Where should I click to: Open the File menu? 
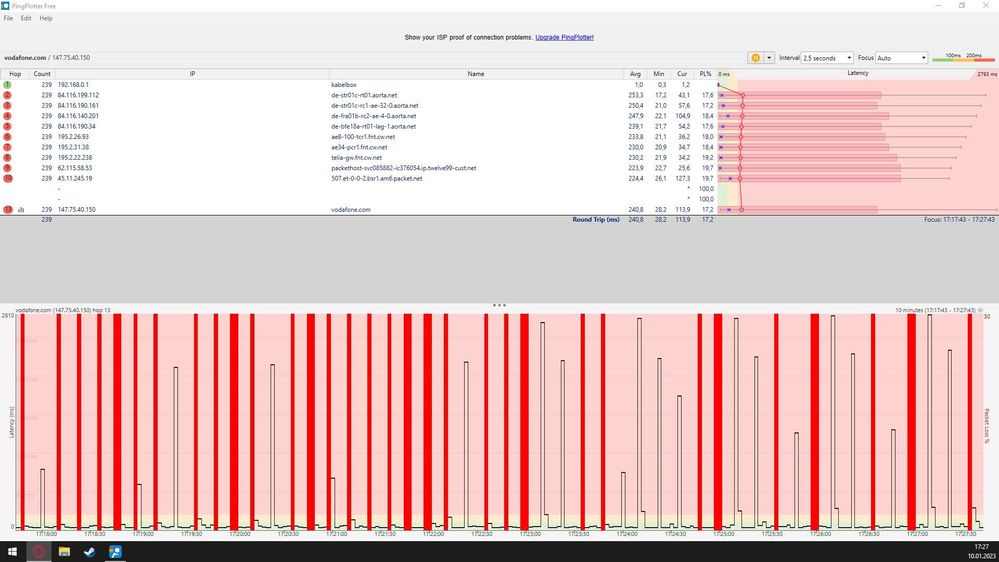[x=8, y=18]
